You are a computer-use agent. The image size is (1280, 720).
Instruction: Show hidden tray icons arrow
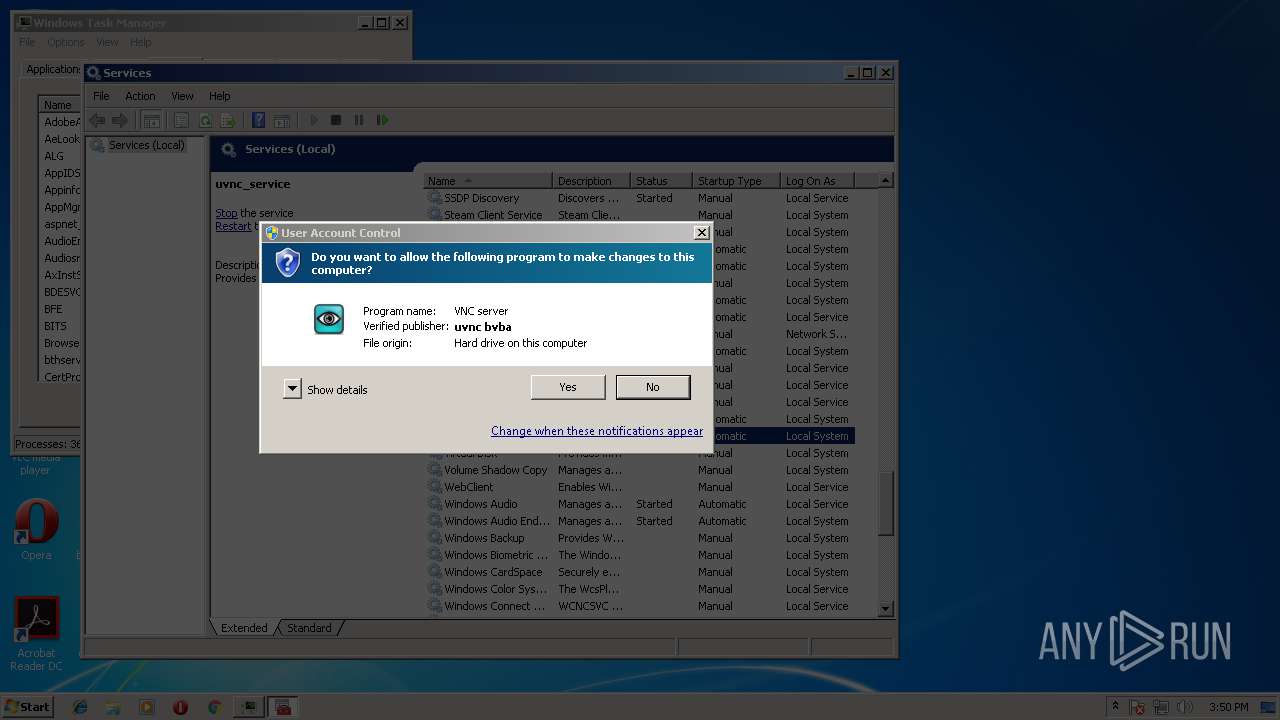1116,706
